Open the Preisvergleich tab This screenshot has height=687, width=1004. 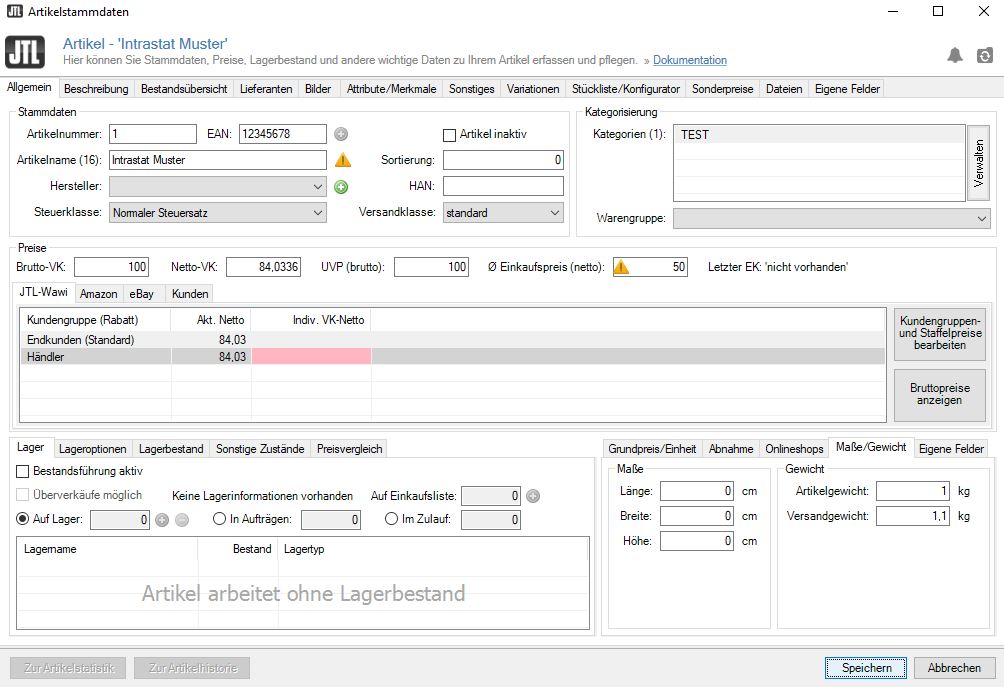pyautogui.click(x=350, y=449)
